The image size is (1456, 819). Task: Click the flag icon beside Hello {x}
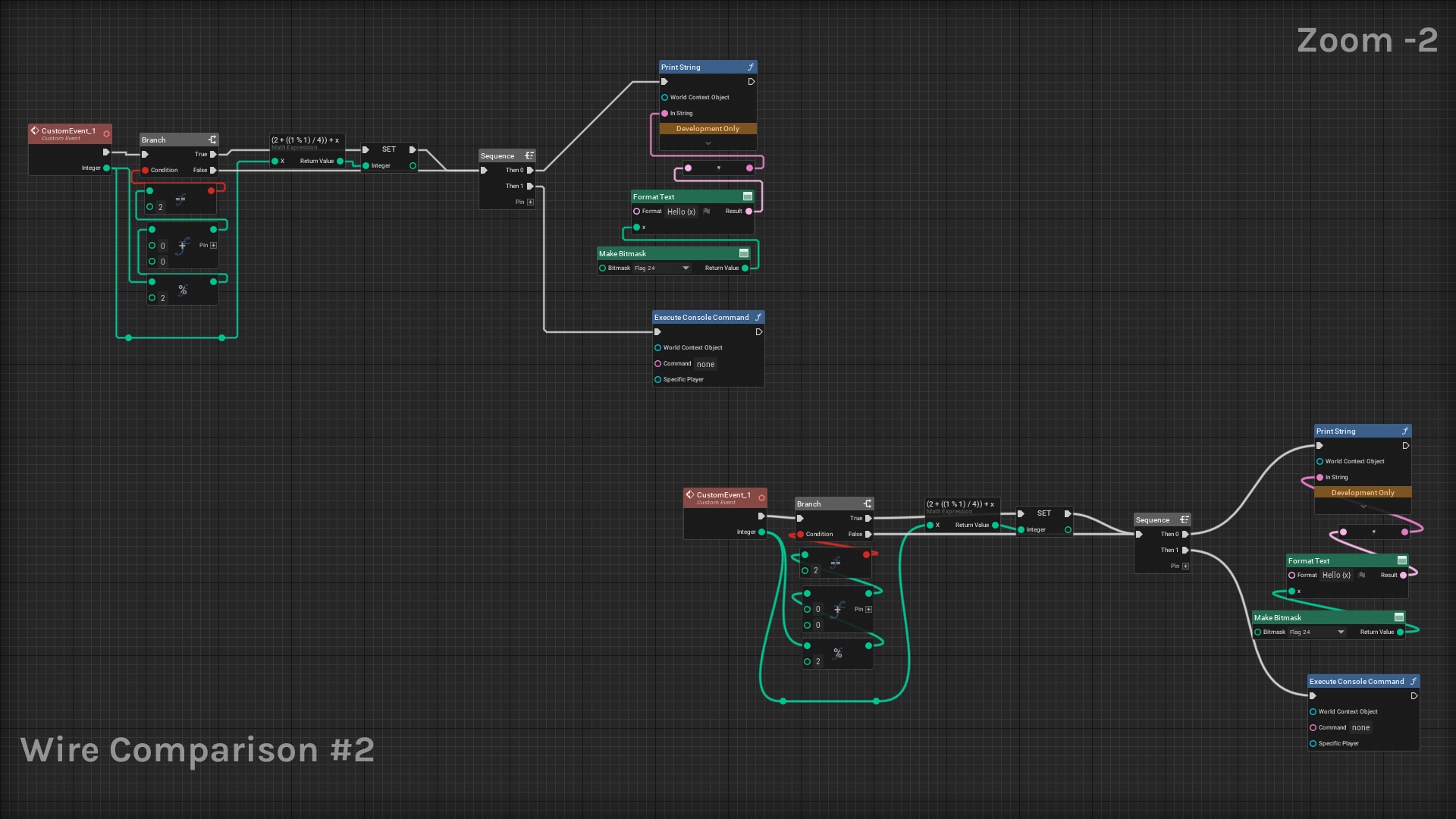pos(705,212)
